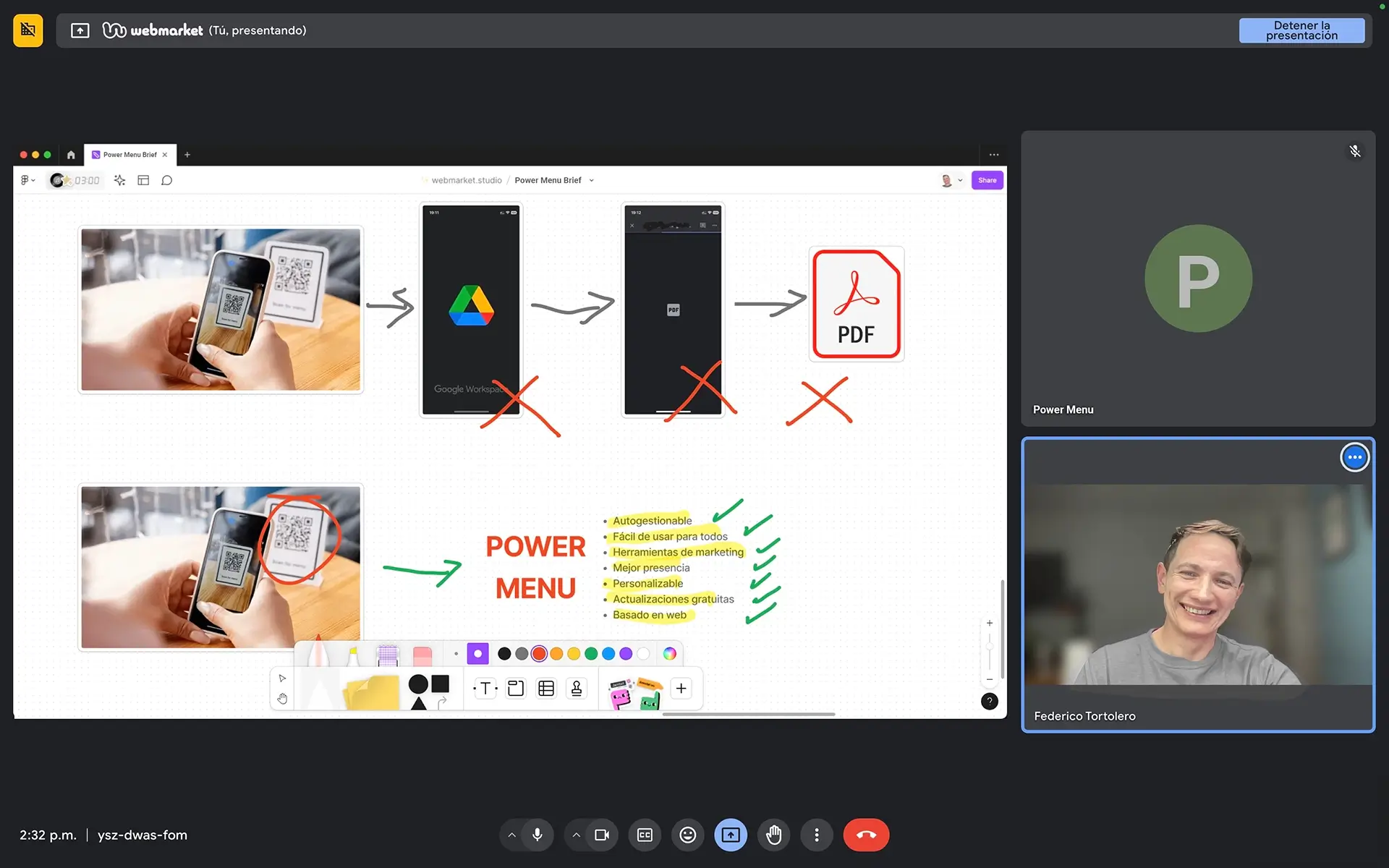Expand the Power Menu Brief title dropdown

click(x=592, y=180)
